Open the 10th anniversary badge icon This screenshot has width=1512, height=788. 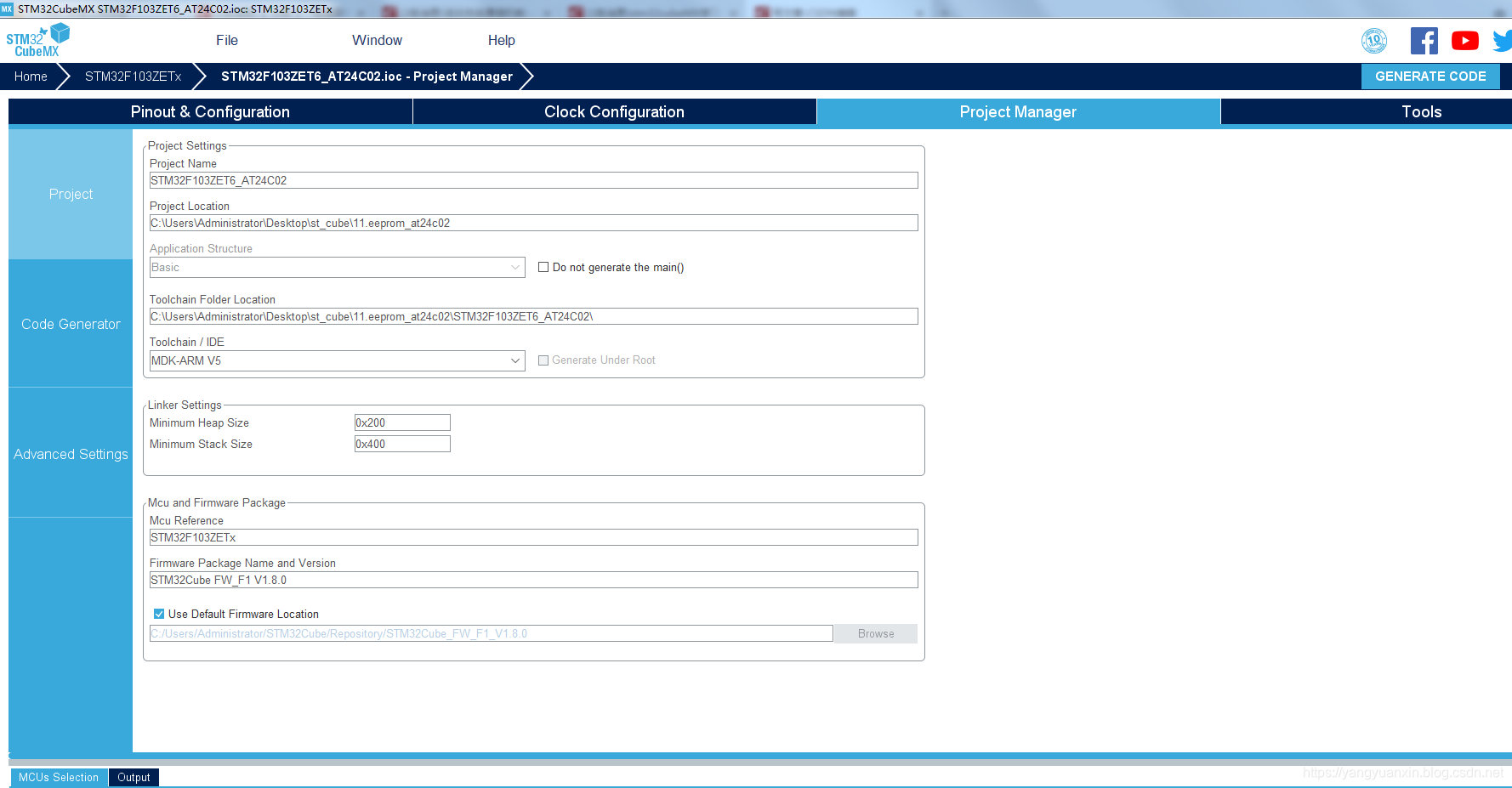click(x=1374, y=41)
